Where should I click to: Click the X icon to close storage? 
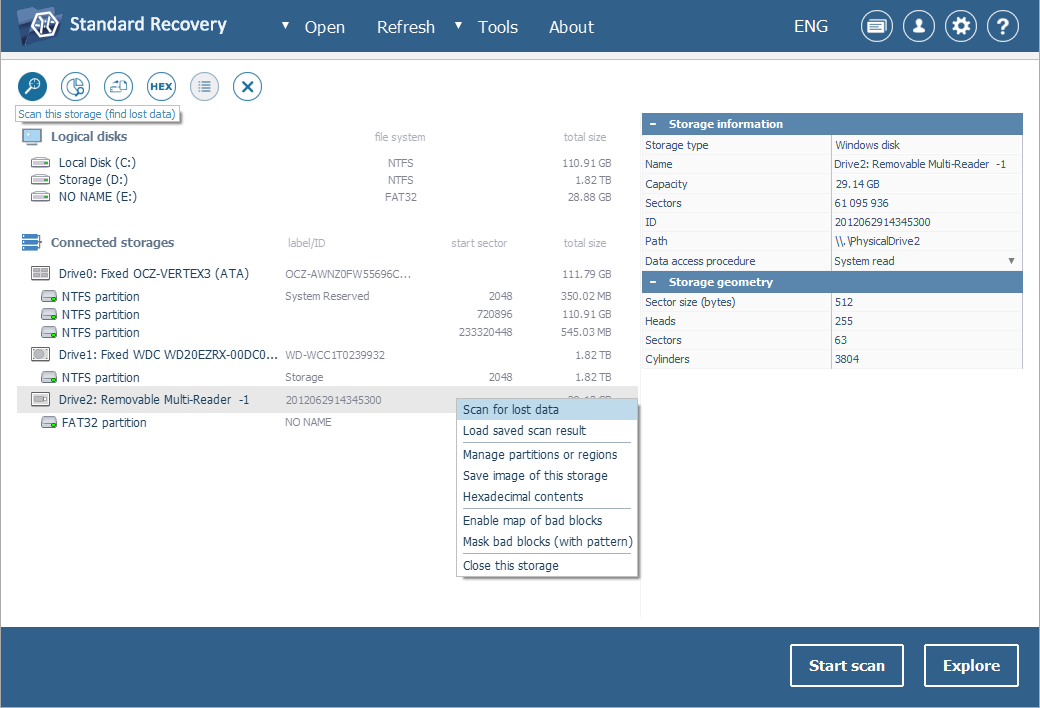point(247,86)
